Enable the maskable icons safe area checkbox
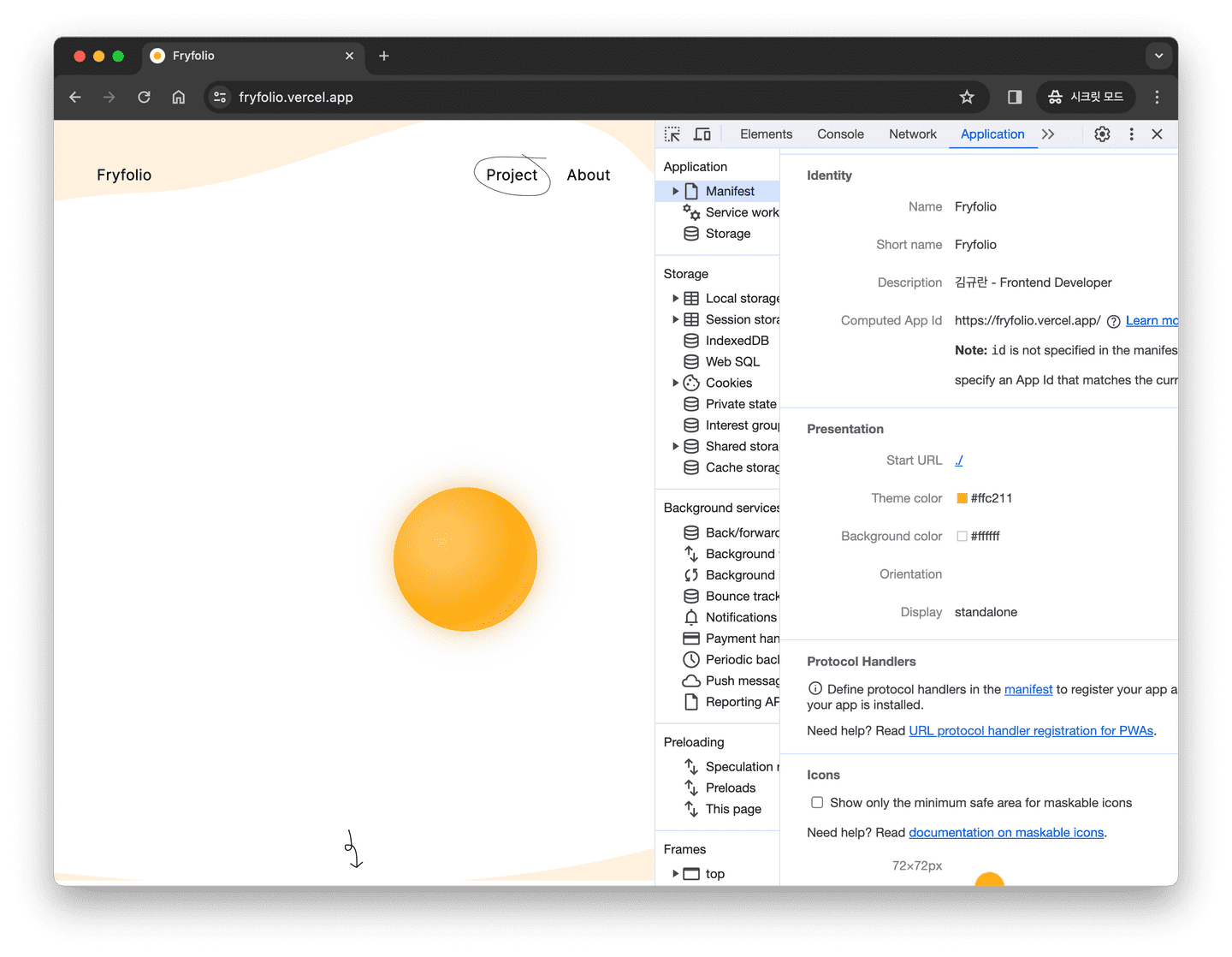This screenshot has width=1232, height=957. [x=818, y=802]
